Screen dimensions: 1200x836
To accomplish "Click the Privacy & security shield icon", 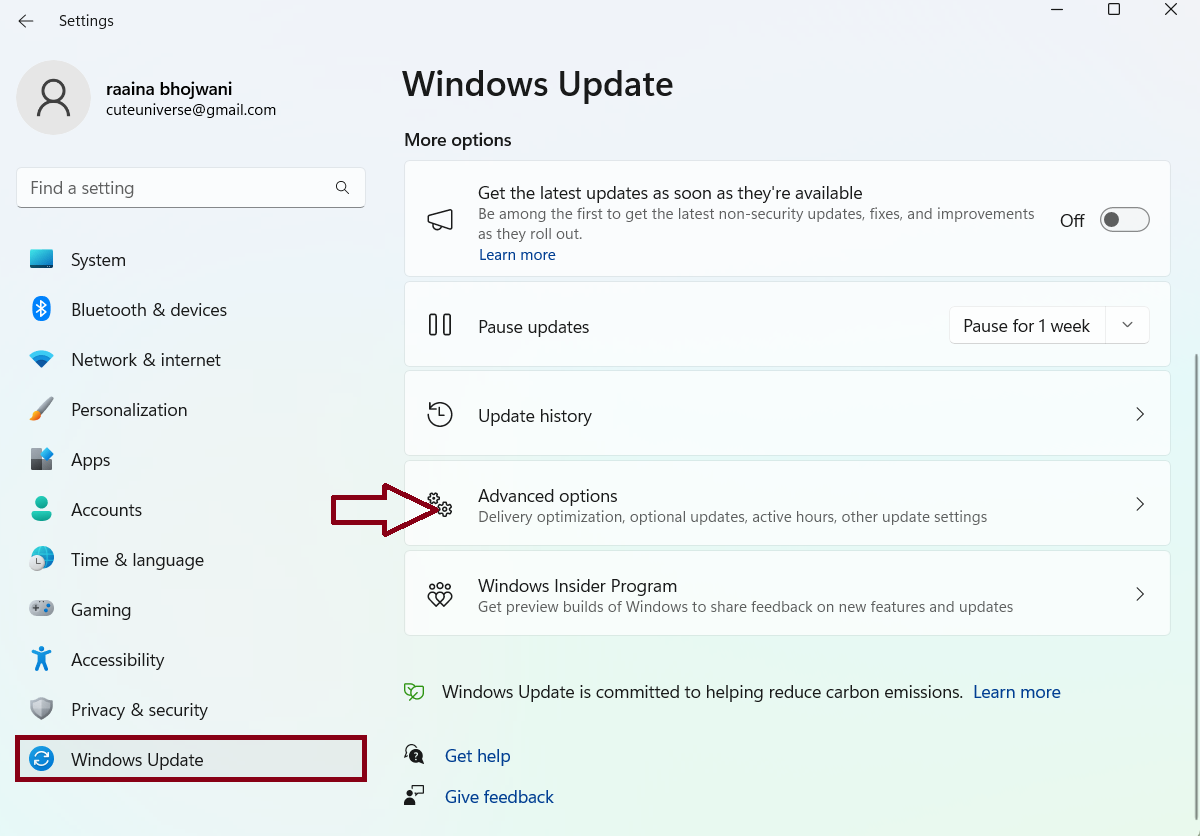I will click(x=41, y=709).
